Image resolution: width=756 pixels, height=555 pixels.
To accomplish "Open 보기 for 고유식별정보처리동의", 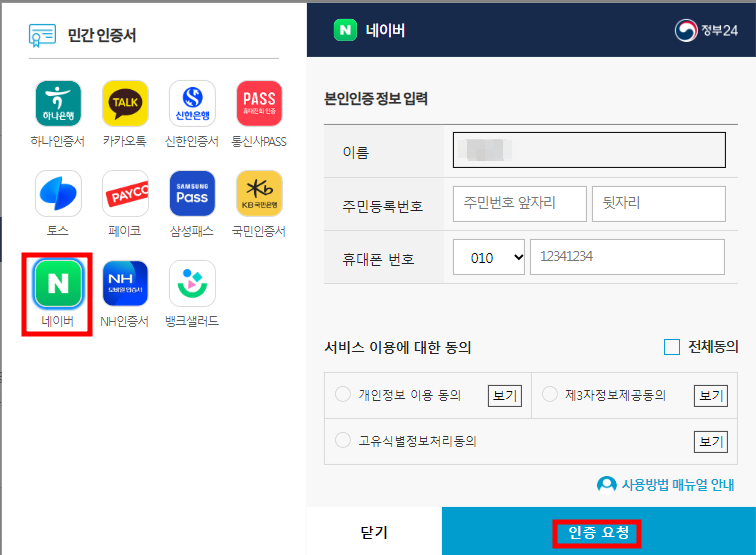I will coord(711,442).
